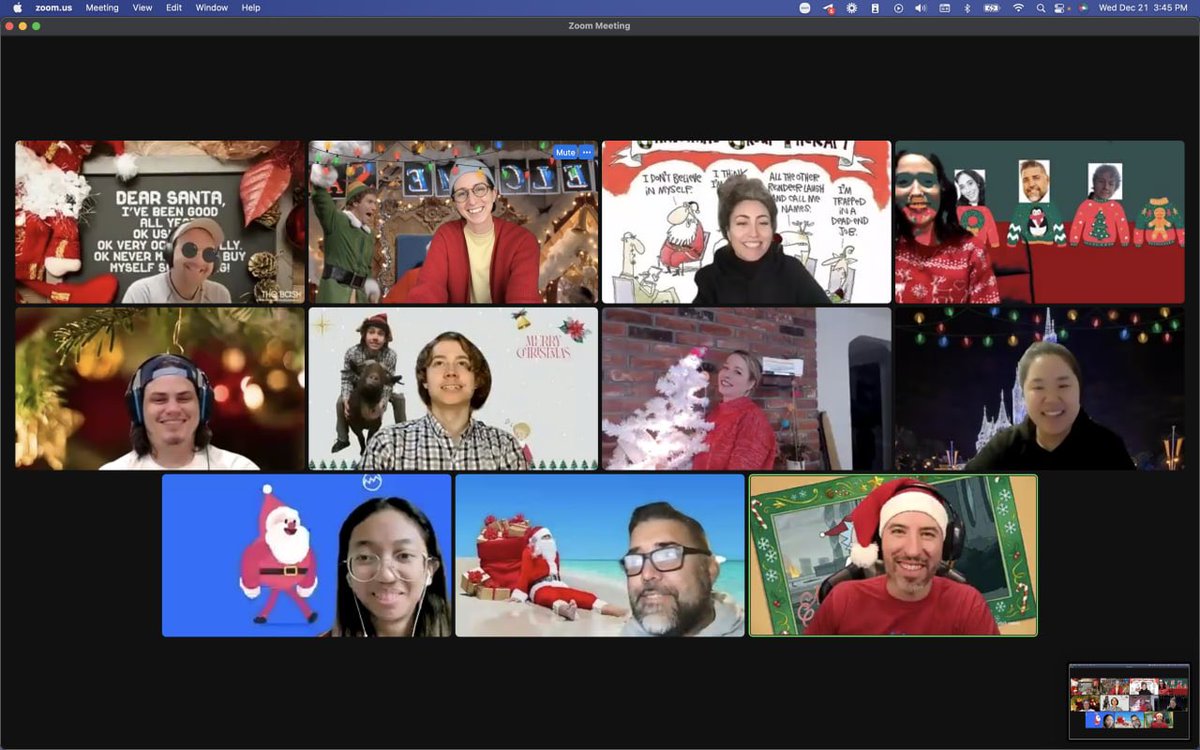Toggle mute on the elf-background participant
The image size is (1200, 750).
[566, 152]
